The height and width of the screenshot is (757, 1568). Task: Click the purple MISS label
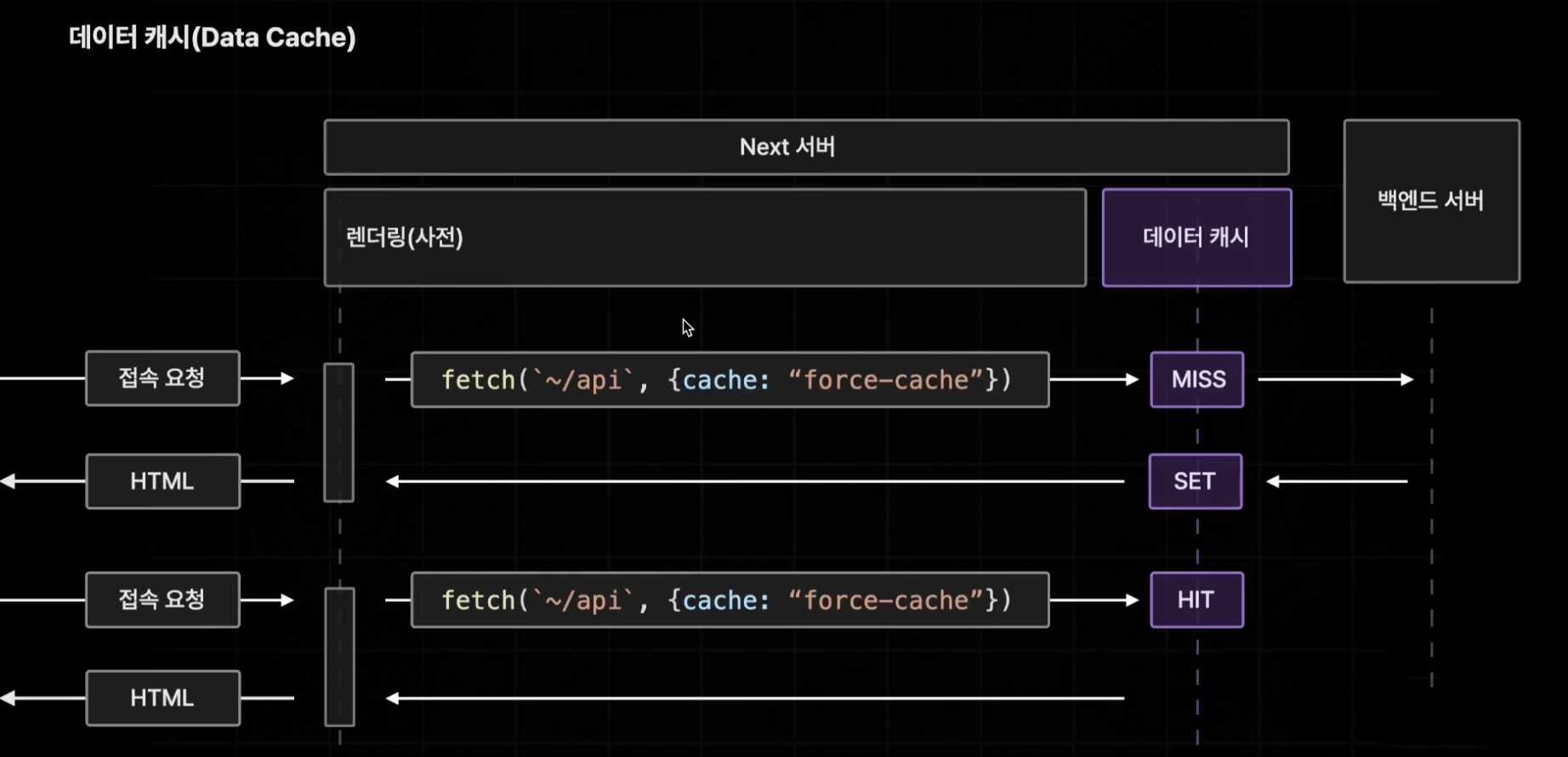(1197, 379)
